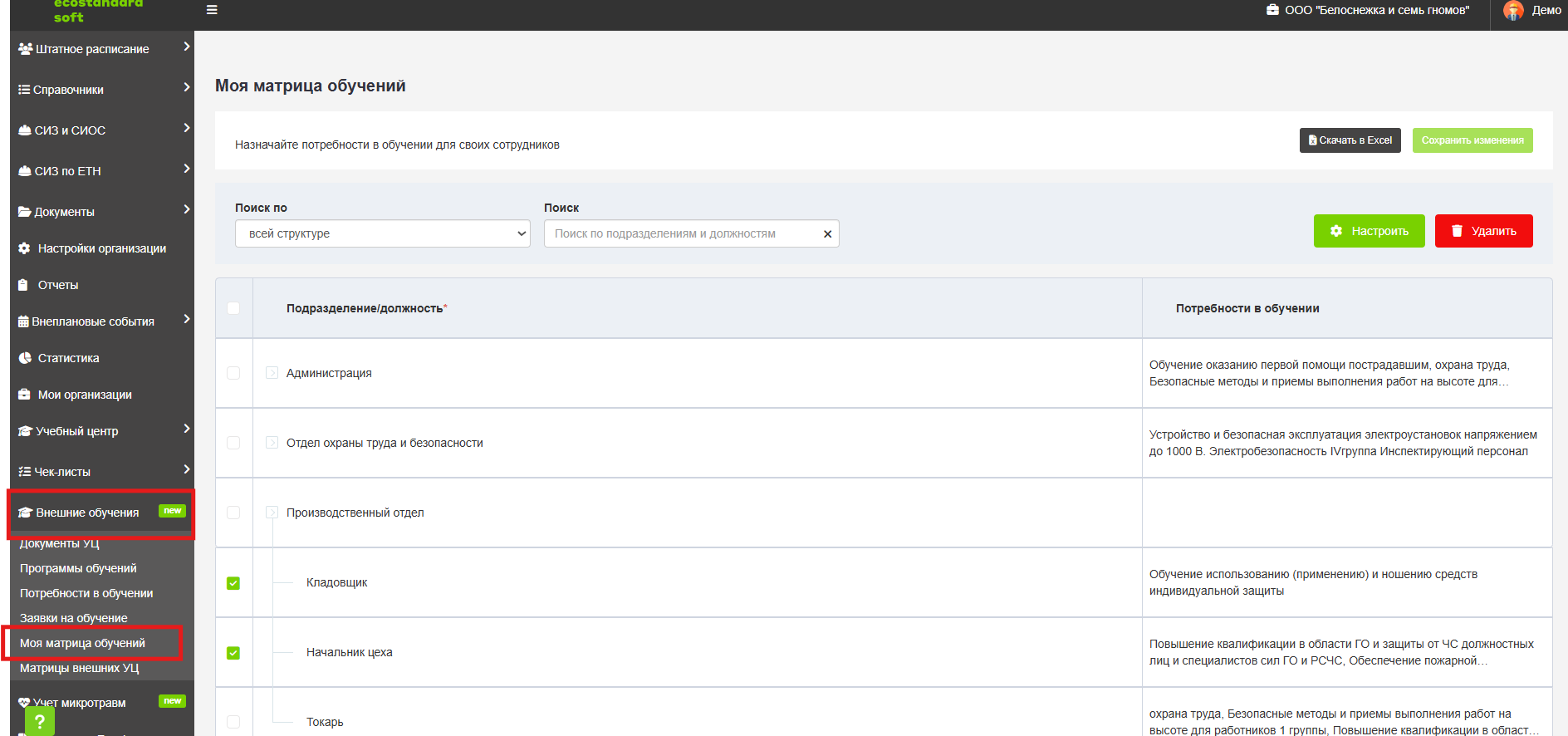Click the new badge next to Внешние обучения
1568x736 pixels.
(172, 511)
